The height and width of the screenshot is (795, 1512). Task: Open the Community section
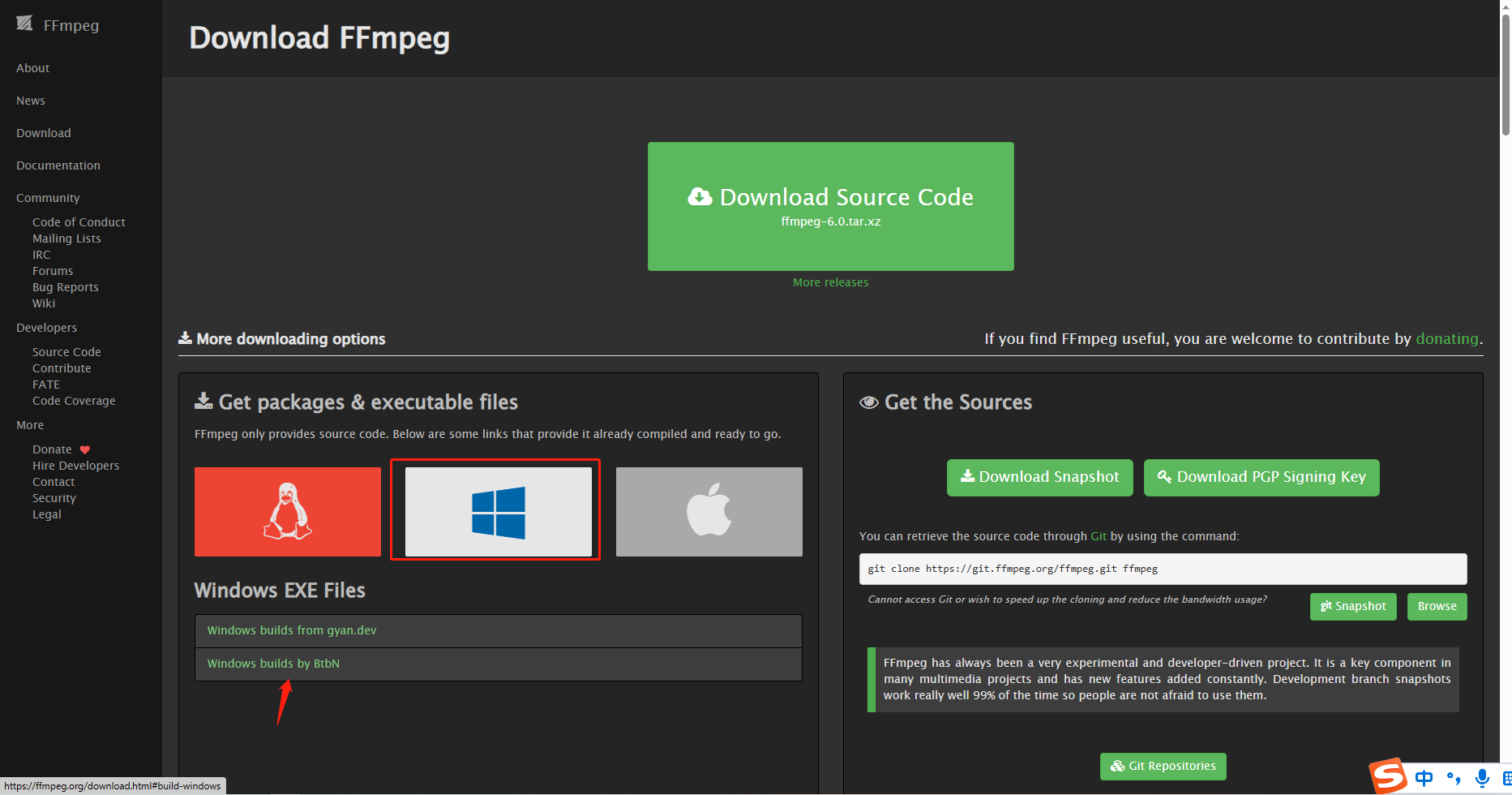pos(48,198)
